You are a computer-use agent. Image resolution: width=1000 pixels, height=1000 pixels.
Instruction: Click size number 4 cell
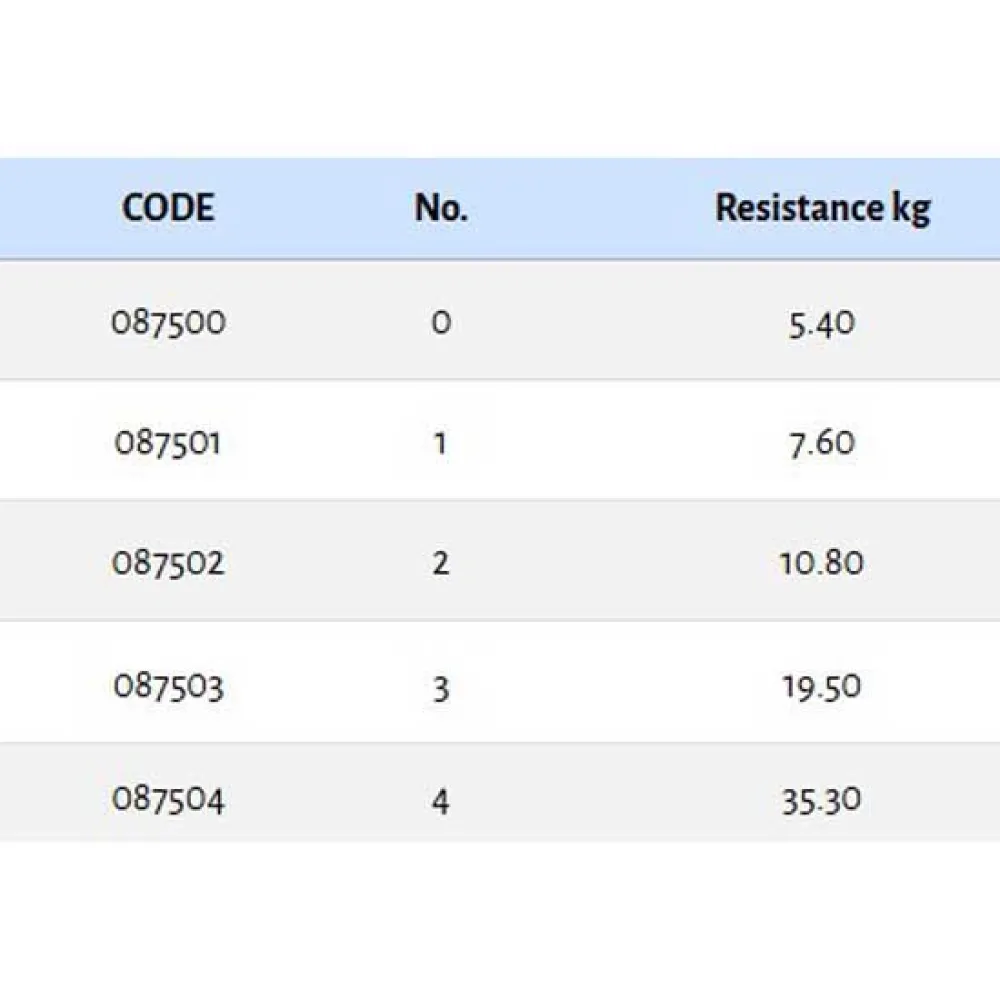[441, 800]
